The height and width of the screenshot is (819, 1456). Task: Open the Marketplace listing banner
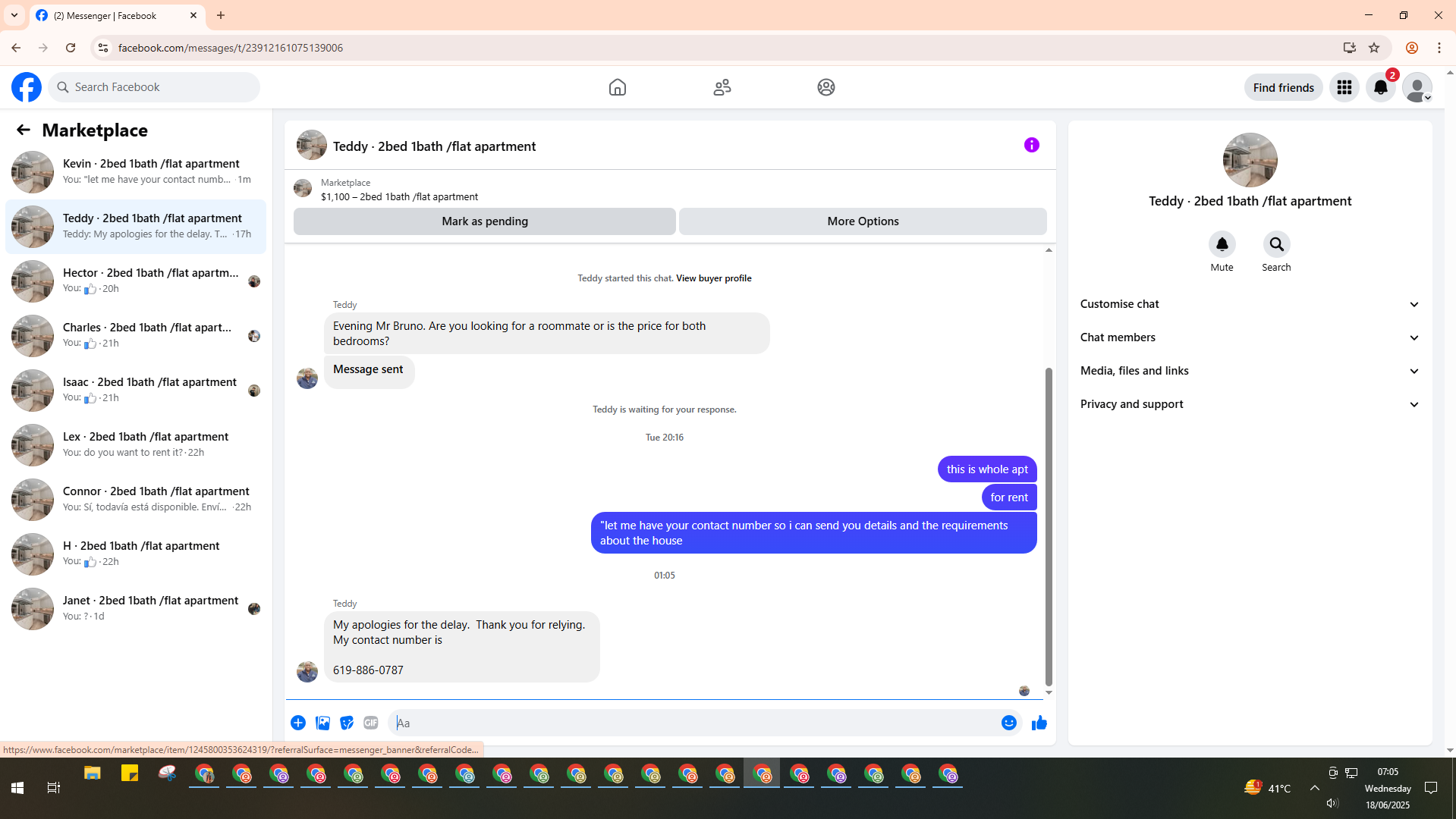pyautogui.click(x=670, y=189)
